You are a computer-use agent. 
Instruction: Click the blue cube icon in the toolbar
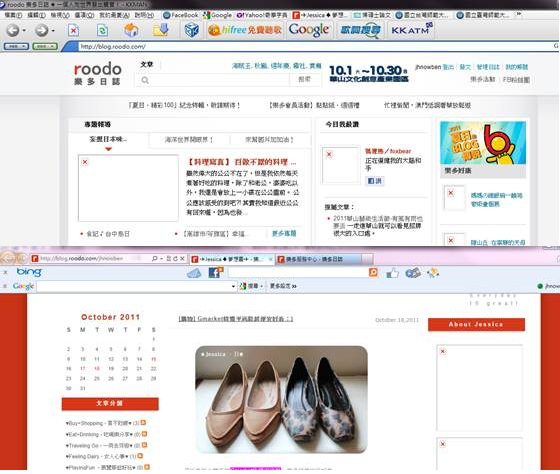point(191,30)
